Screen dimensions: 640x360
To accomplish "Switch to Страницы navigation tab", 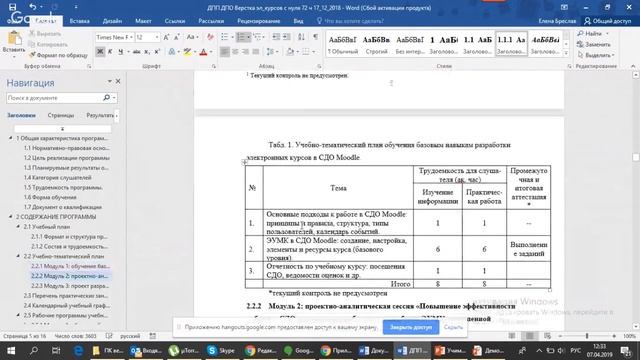I will click(x=61, y=116).
